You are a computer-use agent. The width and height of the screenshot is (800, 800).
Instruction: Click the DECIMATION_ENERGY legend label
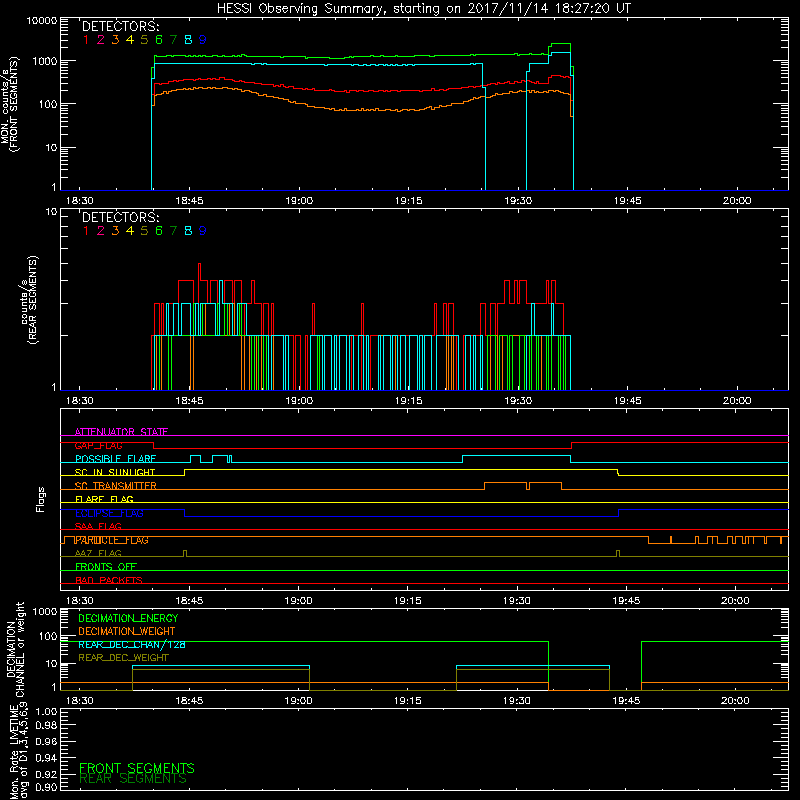pos(128,618)
